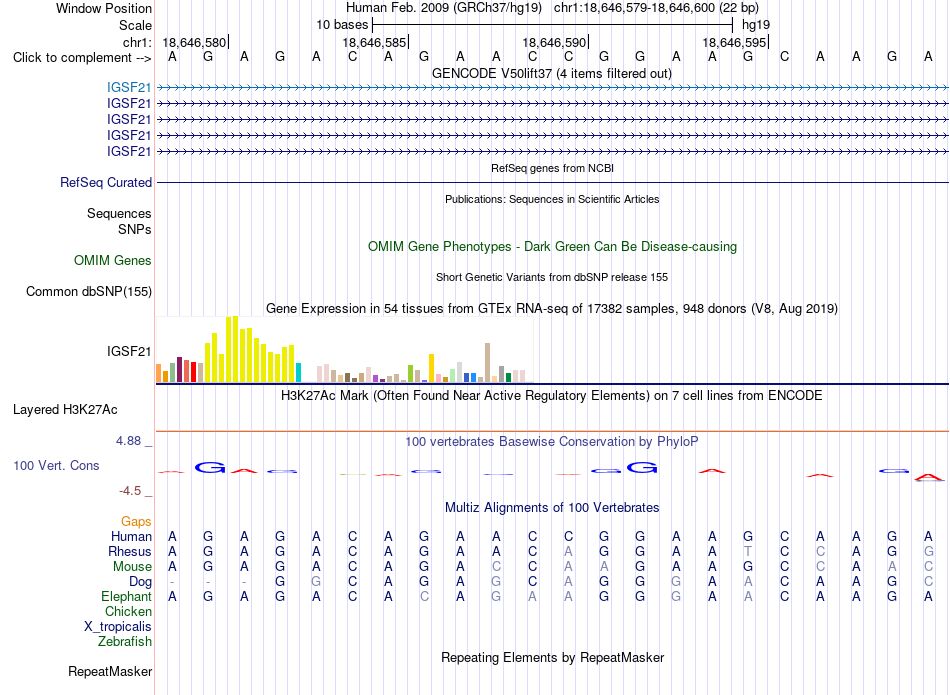
Task: Click the "10 bases" scale text
Action: [342, 25]
